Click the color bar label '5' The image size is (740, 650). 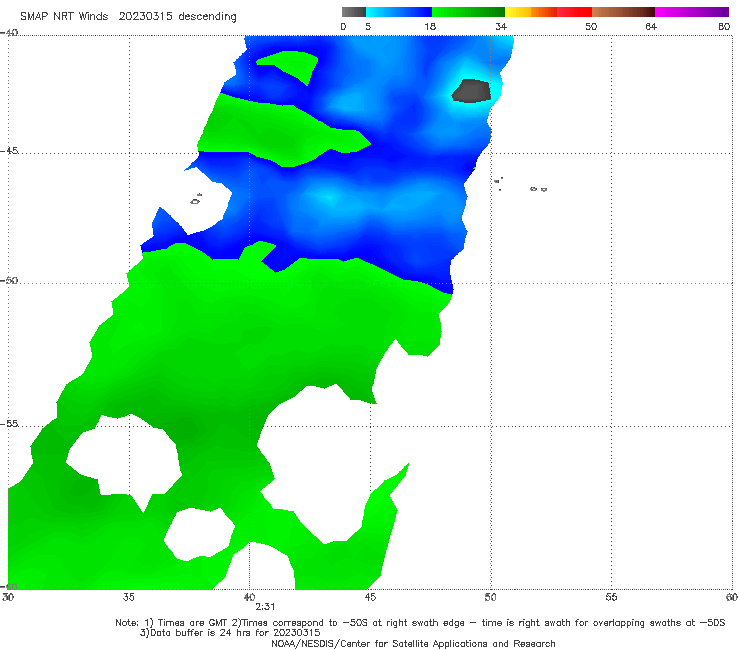368,26
